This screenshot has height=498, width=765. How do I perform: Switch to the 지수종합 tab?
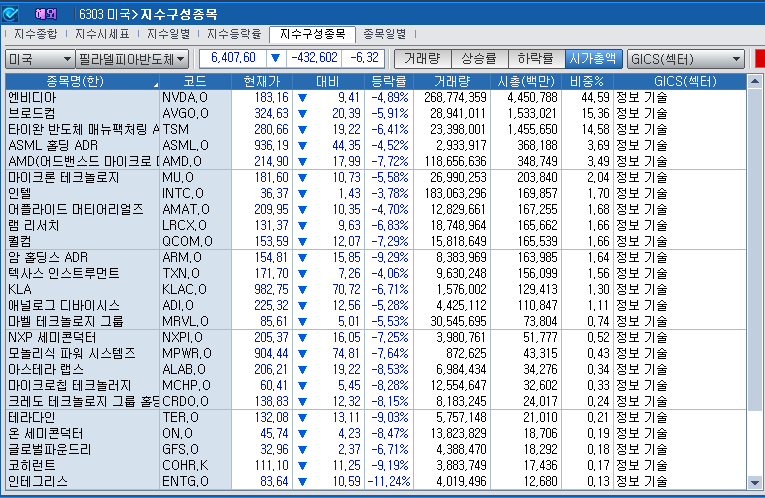point(37,34)
